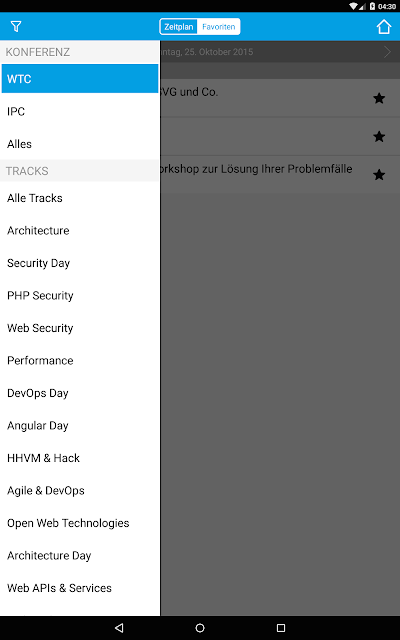The image size is (400, 640).
Task: Star the Workshop zur Lösung session
Action: pos(379,175)
